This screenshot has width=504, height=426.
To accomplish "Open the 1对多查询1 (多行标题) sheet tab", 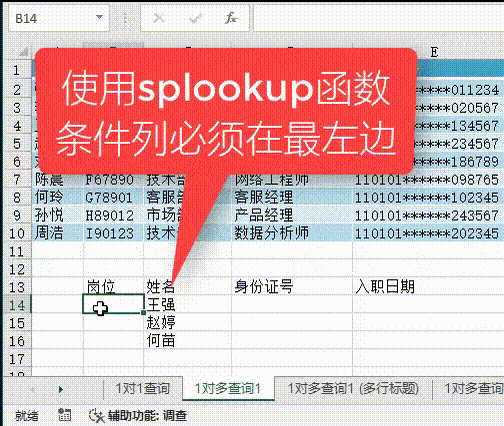I will point(353,388).
